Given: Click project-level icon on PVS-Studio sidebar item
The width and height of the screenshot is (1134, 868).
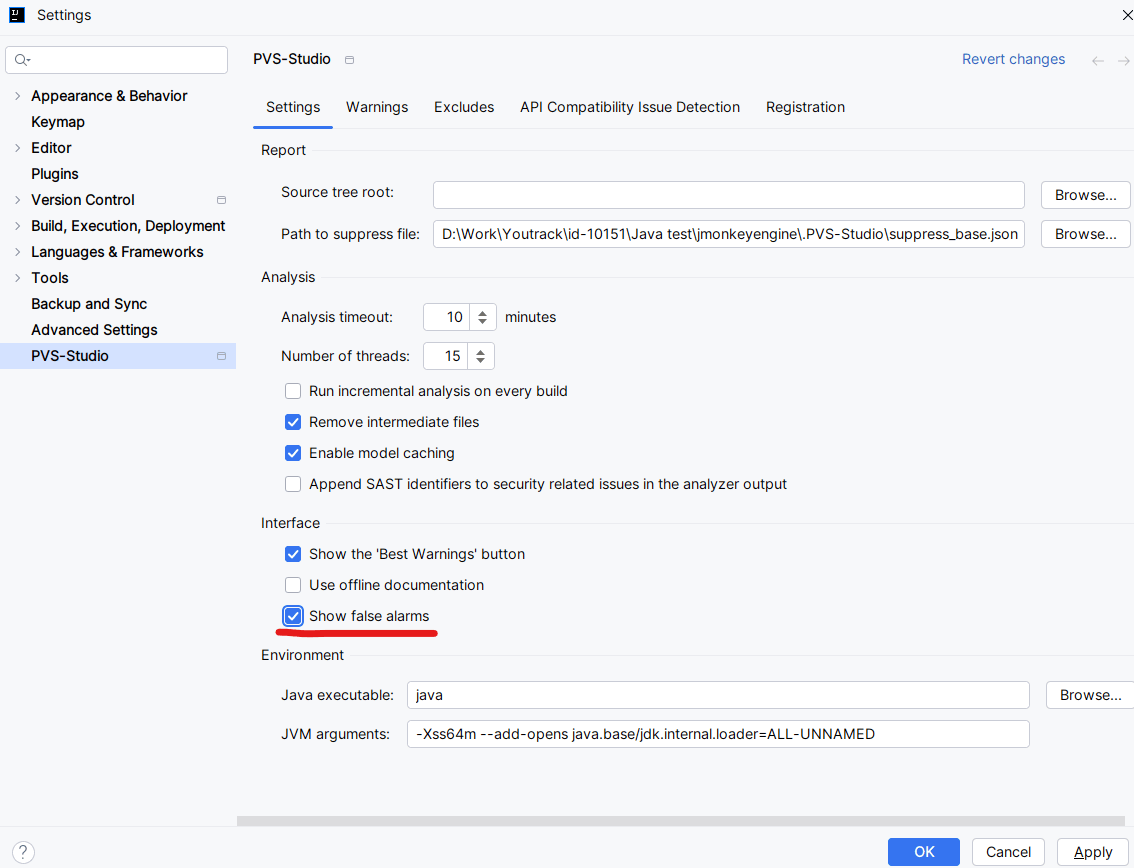Looking at the screenshot, I should tap(221, 356).
